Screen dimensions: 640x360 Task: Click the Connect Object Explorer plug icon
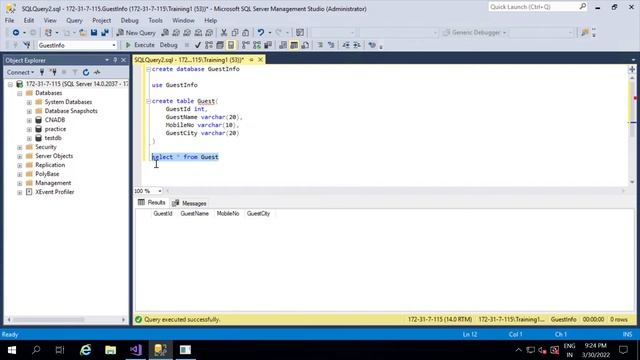[42, 72]
